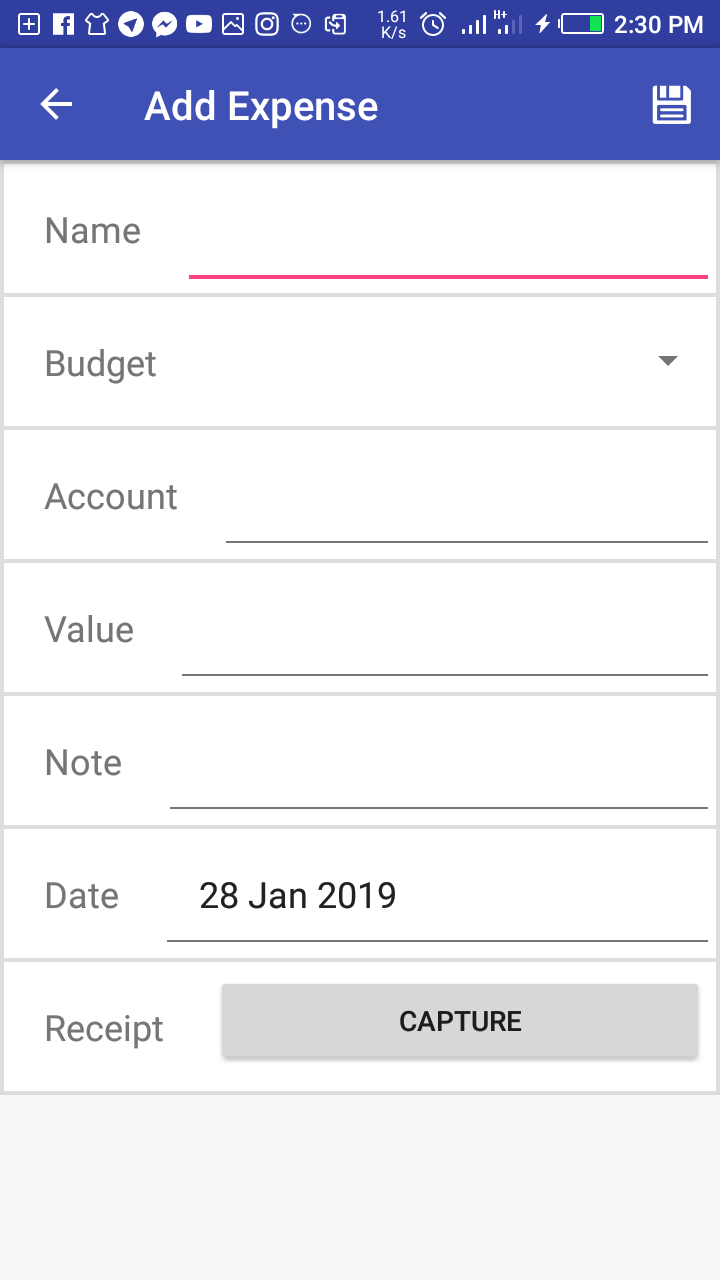Select the Value input field
Image resolution: width=720 pixels, height=1280 pixels.
tap(444, 638)
